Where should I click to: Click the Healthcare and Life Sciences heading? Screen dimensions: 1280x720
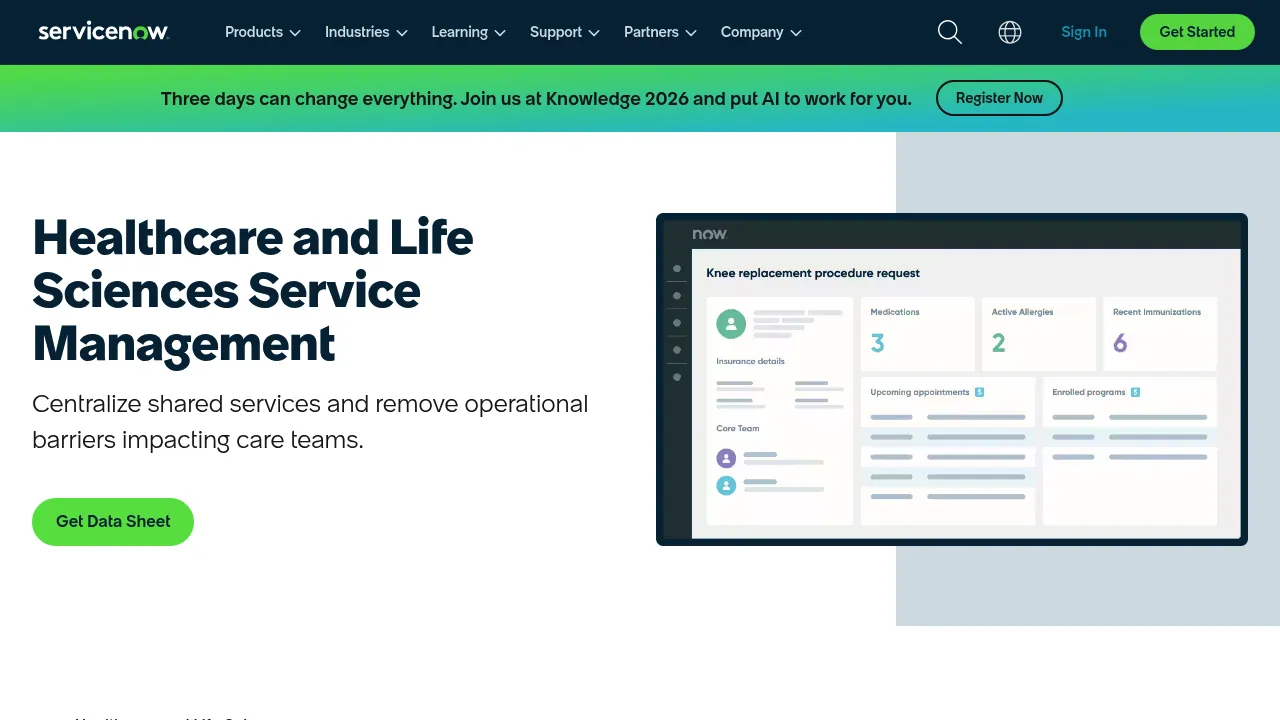pos(253,291)
